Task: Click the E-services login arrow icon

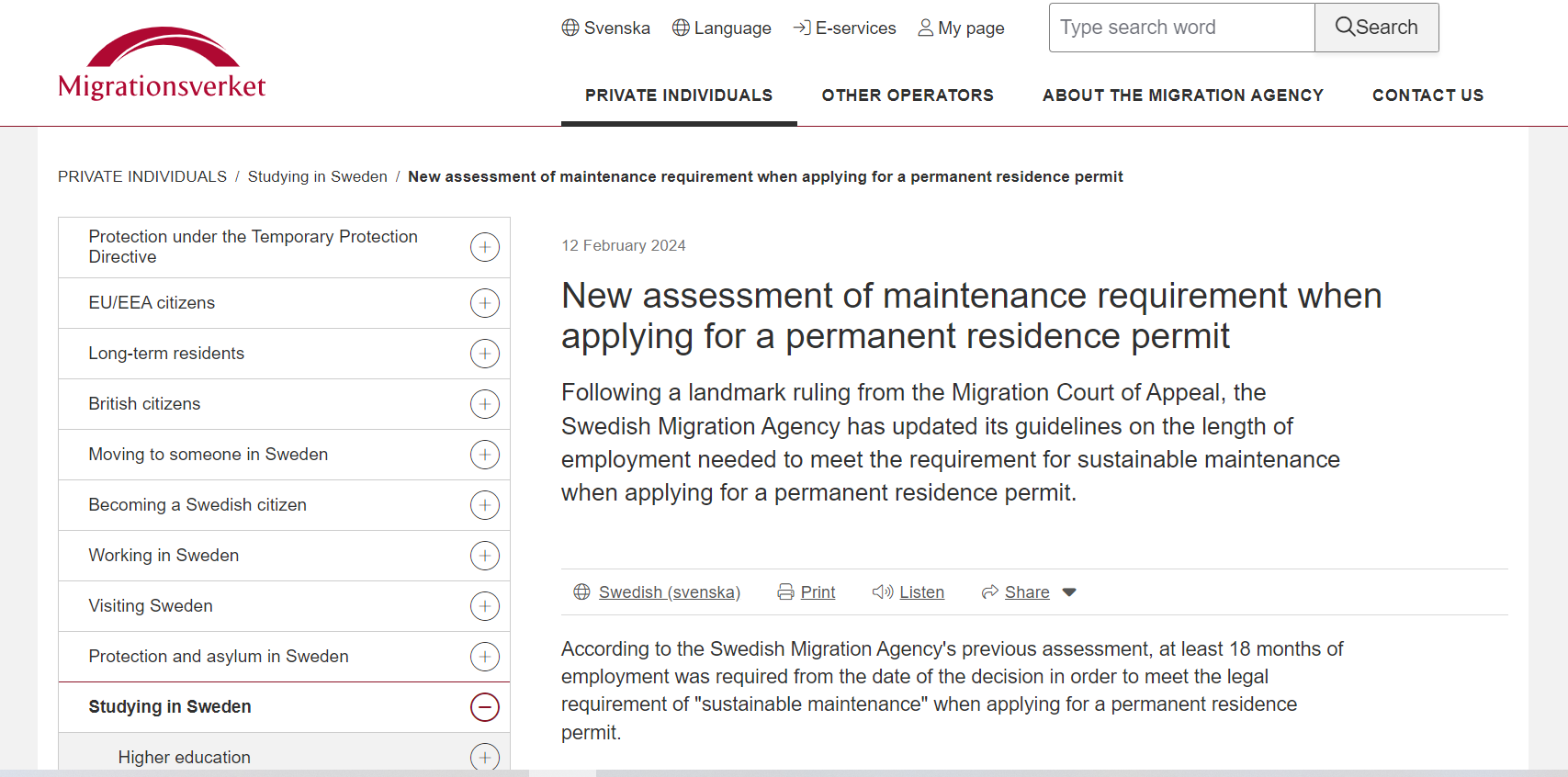Action: pos(802,28)
